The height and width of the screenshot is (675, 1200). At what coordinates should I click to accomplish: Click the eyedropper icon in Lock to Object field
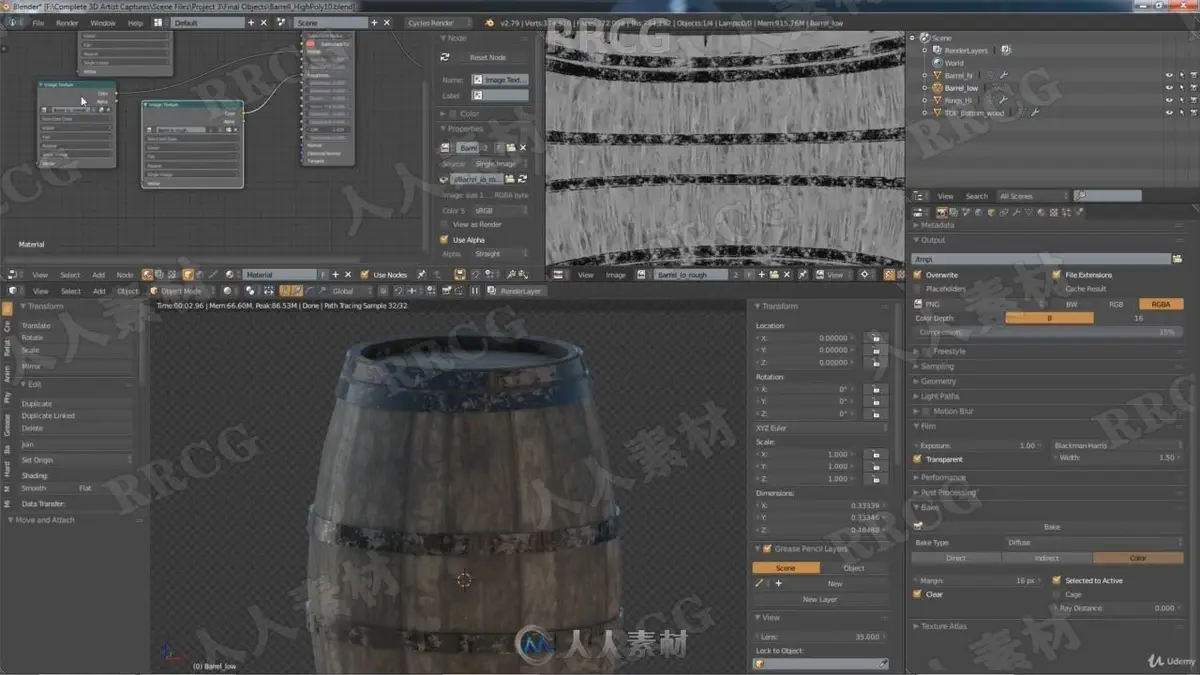click(x=882, y=663)
